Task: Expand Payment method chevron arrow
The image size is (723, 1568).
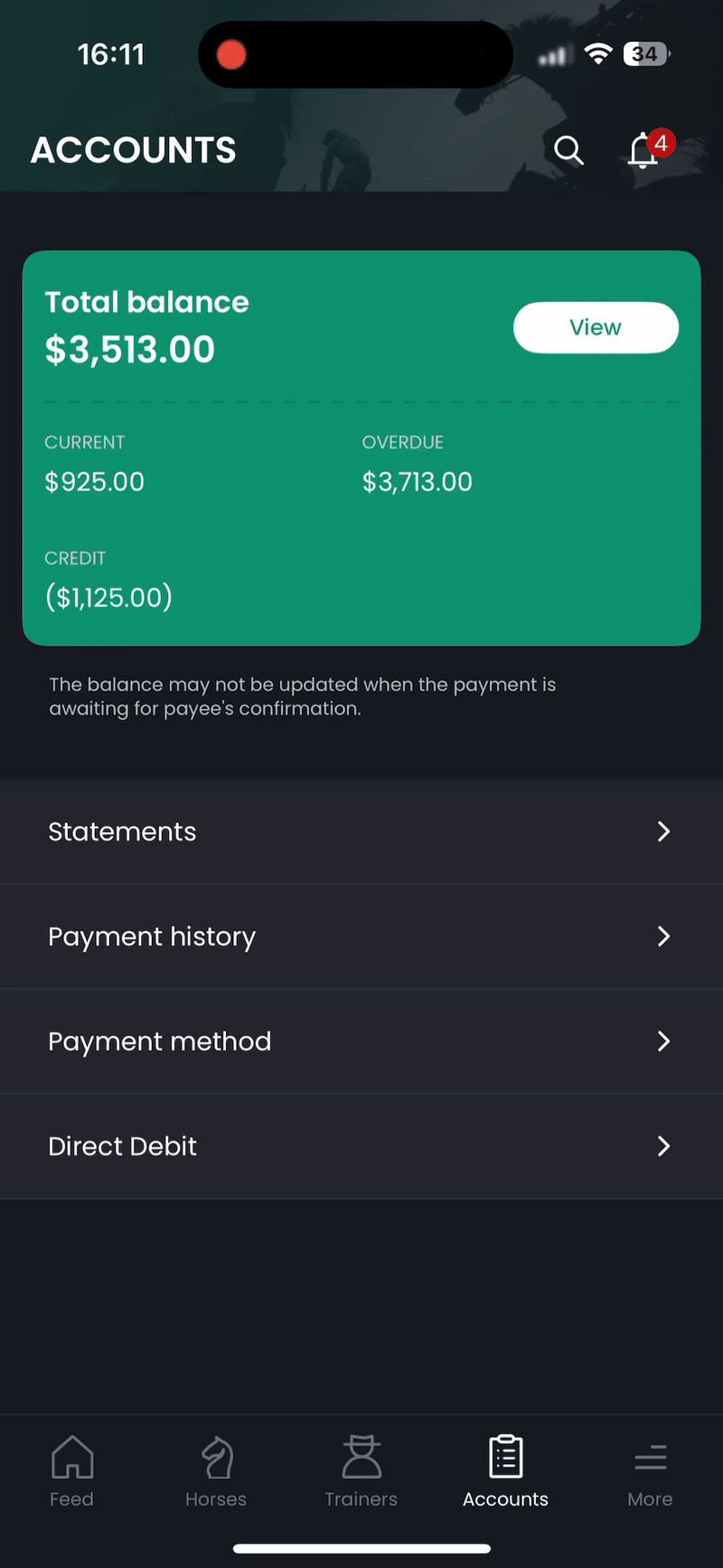Action: 663,1042
